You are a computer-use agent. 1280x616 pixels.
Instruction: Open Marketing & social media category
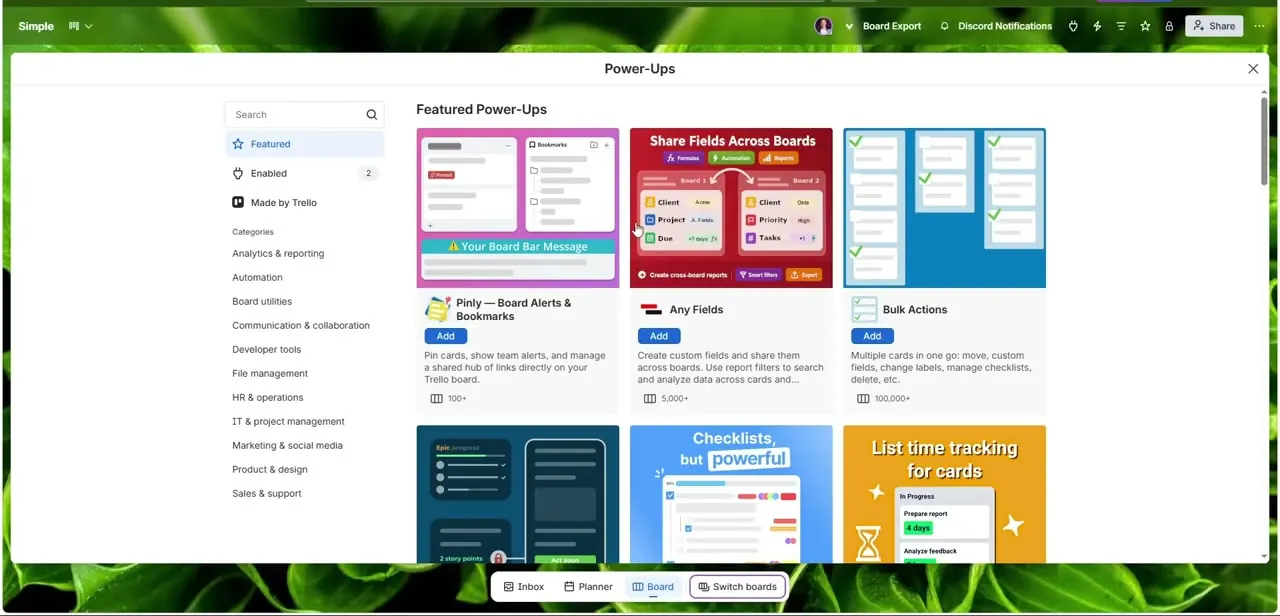287,445
